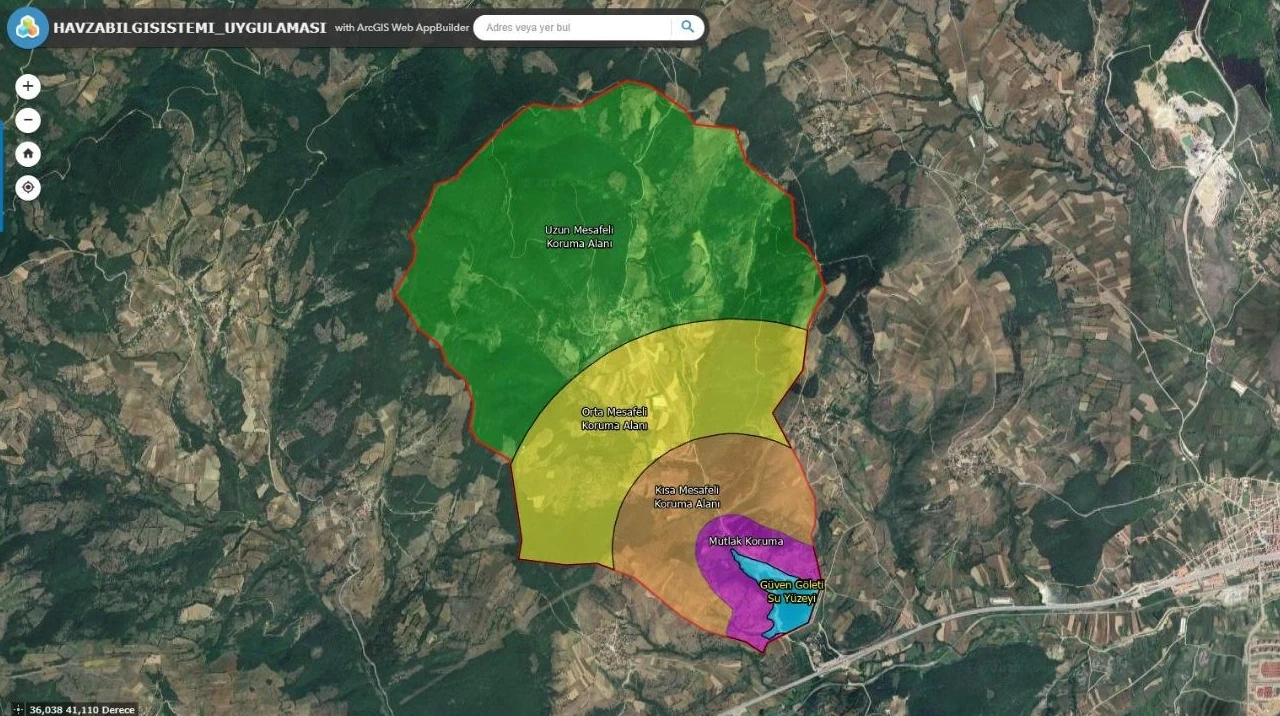The height and width of the screenshot is (716, 1280).
Task: Click the search magnifier button
Action: coord(687,27)
